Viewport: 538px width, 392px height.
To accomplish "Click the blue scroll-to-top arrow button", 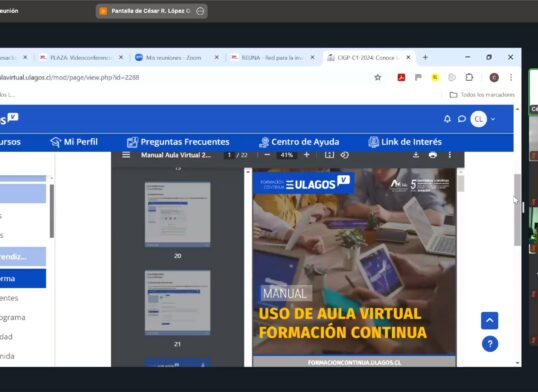I will tap(490, 321).
